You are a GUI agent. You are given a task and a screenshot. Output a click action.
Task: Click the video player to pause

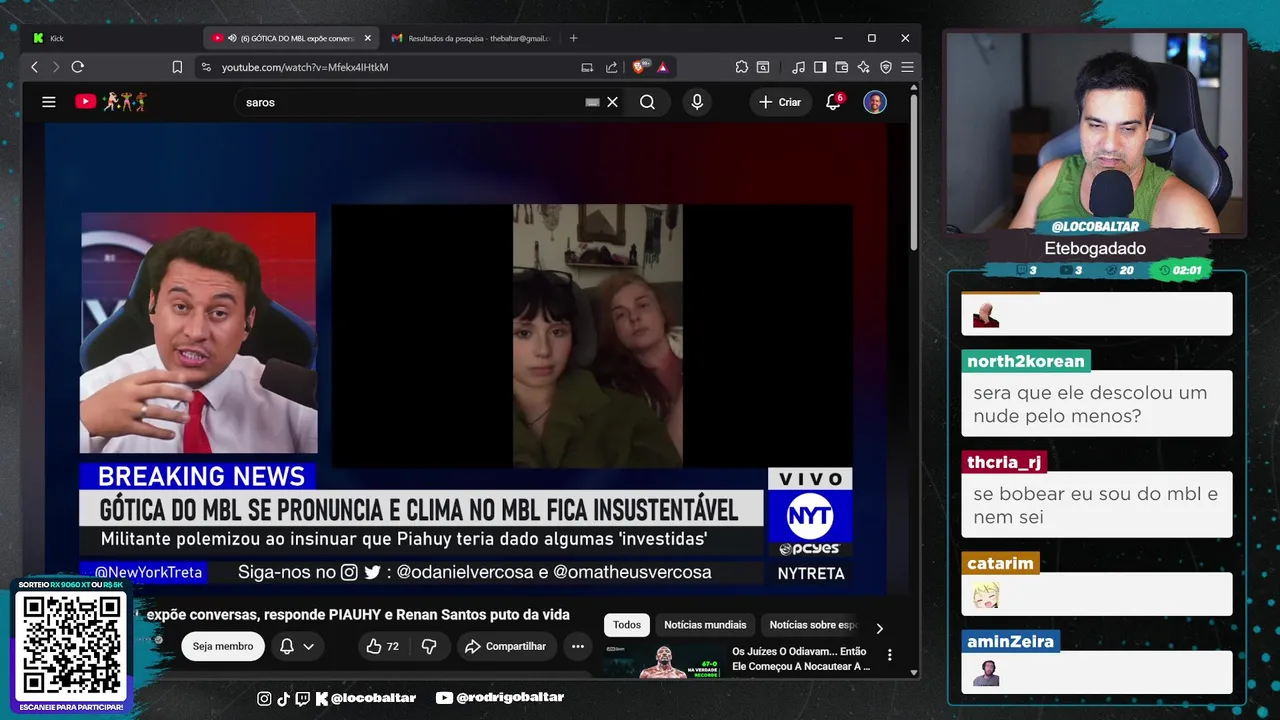(466, 359)
